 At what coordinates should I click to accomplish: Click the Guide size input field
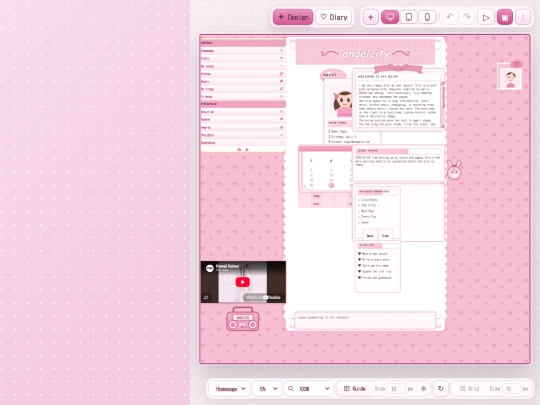pos(396,389)
